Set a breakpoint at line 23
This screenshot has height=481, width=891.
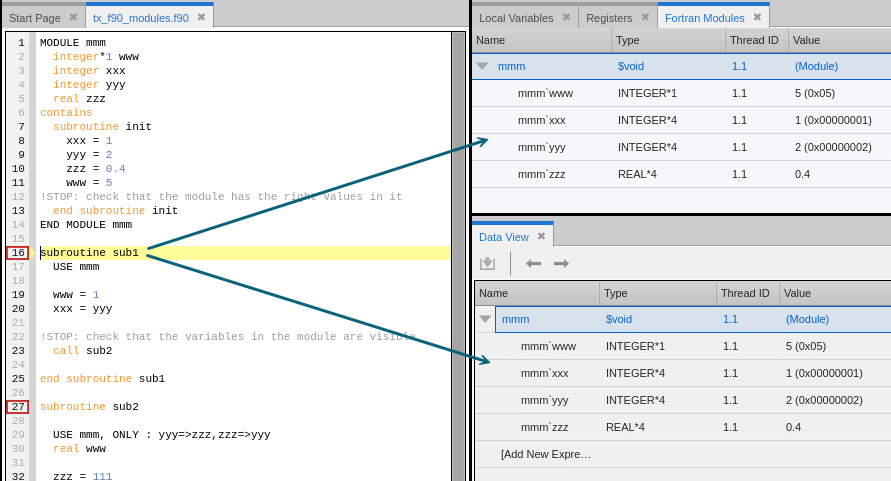(18, 351)
